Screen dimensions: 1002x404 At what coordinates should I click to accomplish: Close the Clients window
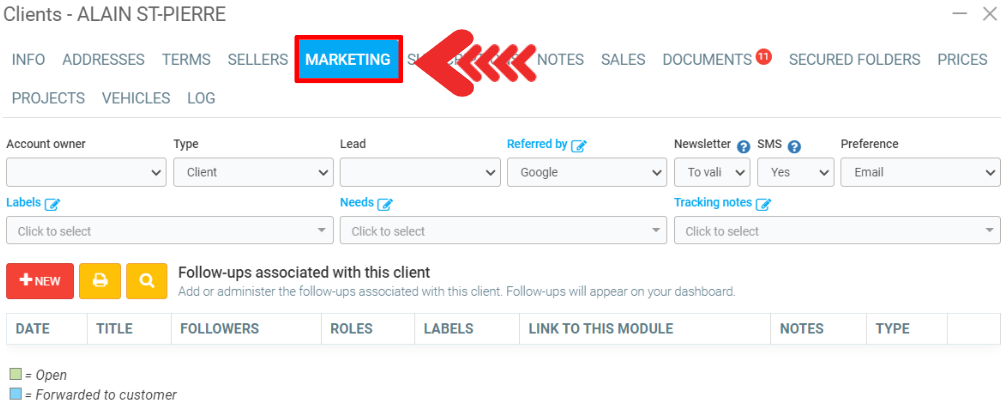click(x=989, y=14)
